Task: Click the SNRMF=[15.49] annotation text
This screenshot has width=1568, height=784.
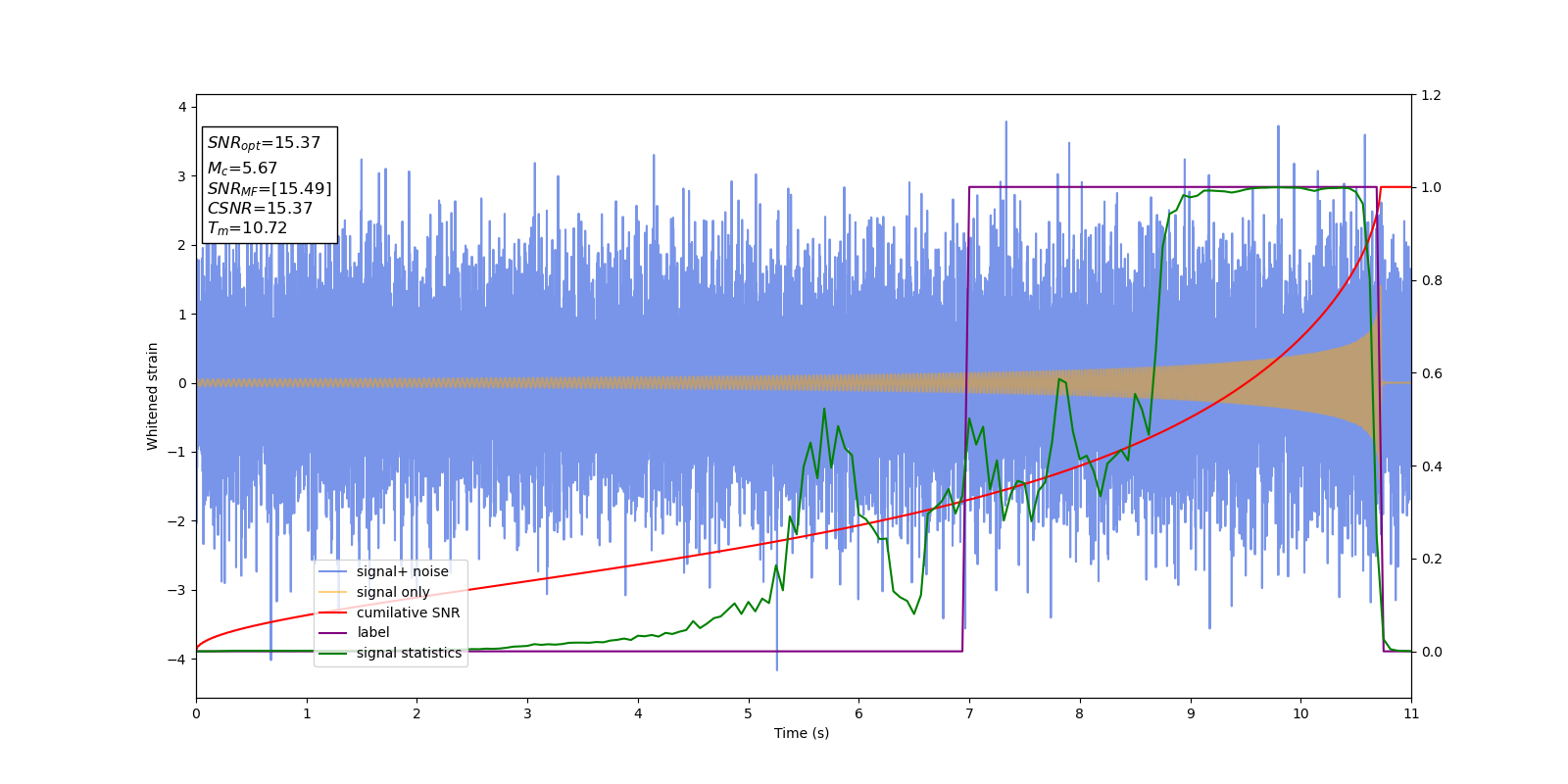Action: pos(269,189)
